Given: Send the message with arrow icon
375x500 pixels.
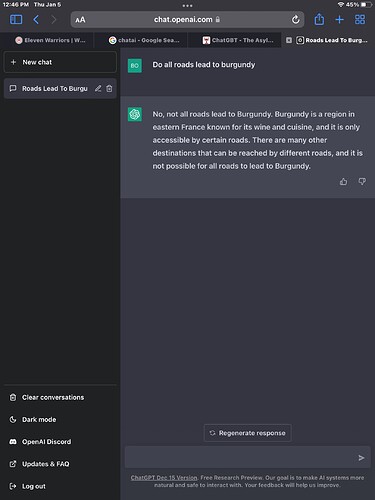Looking at the screenshot, I should 361,458.
